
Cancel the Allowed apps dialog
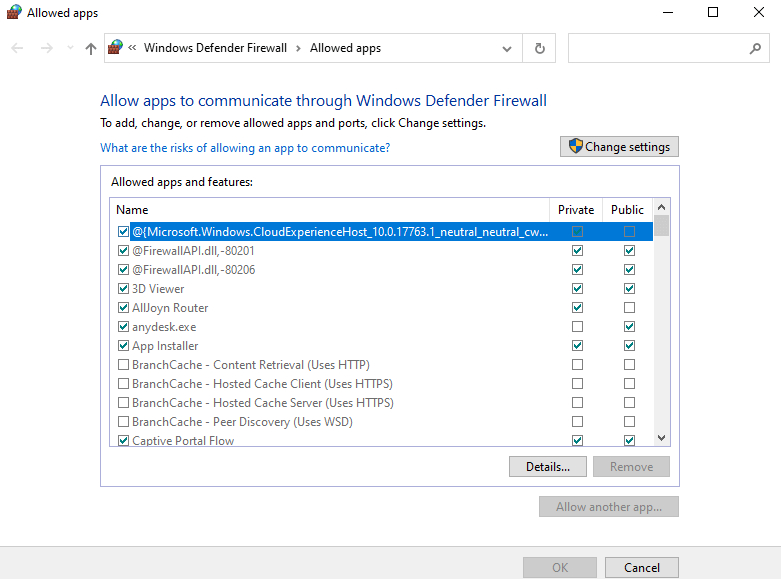(642, 568)
